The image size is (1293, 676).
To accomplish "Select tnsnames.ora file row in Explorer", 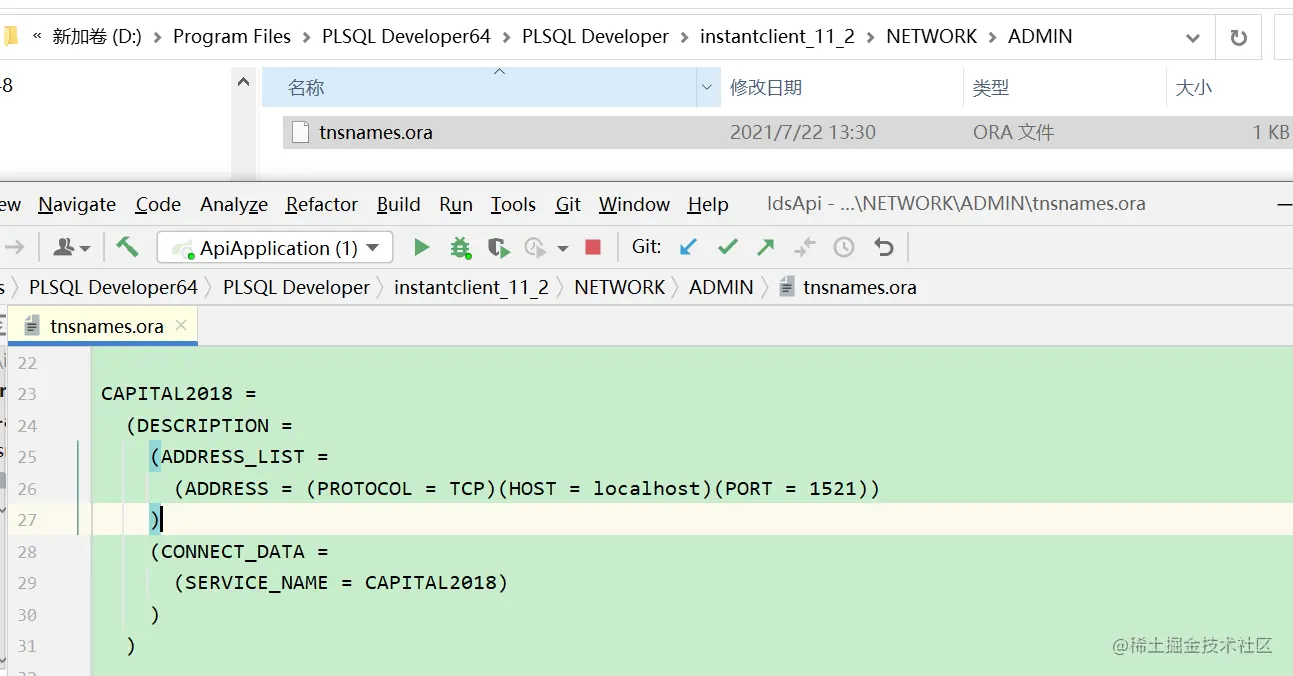I will (788, 132).
